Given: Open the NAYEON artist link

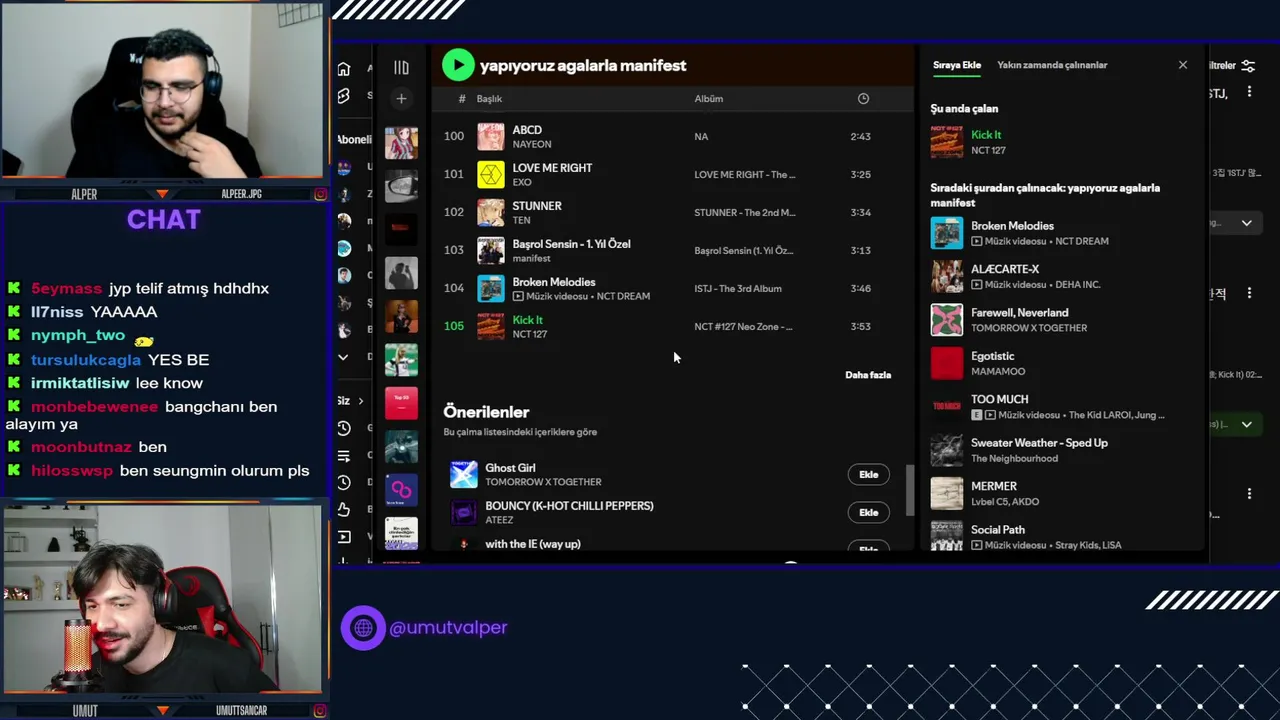Looking at the screenshot, I should click(x=532, y=144).
